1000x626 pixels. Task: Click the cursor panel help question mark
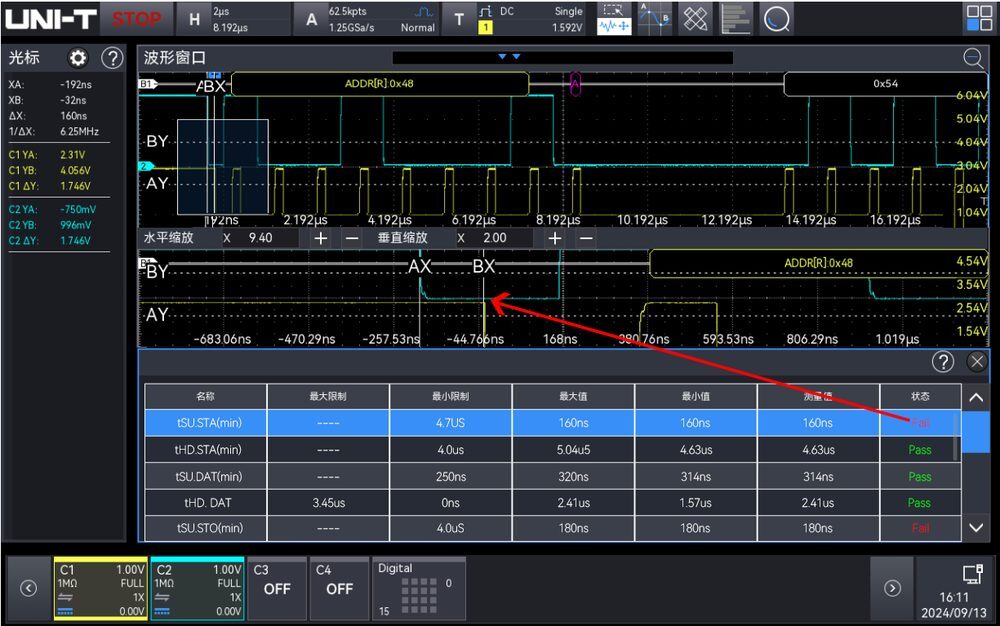pos(112,58)
